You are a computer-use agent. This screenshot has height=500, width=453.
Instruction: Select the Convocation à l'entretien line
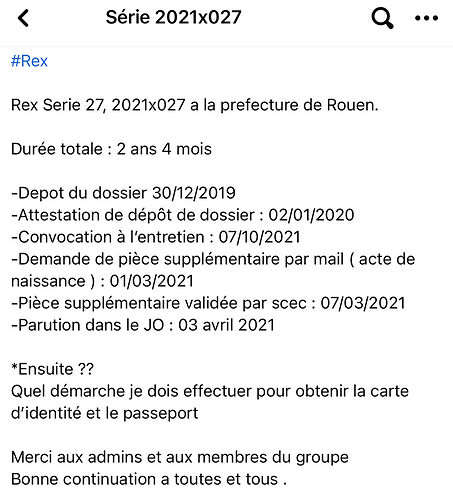click(156, 237)
